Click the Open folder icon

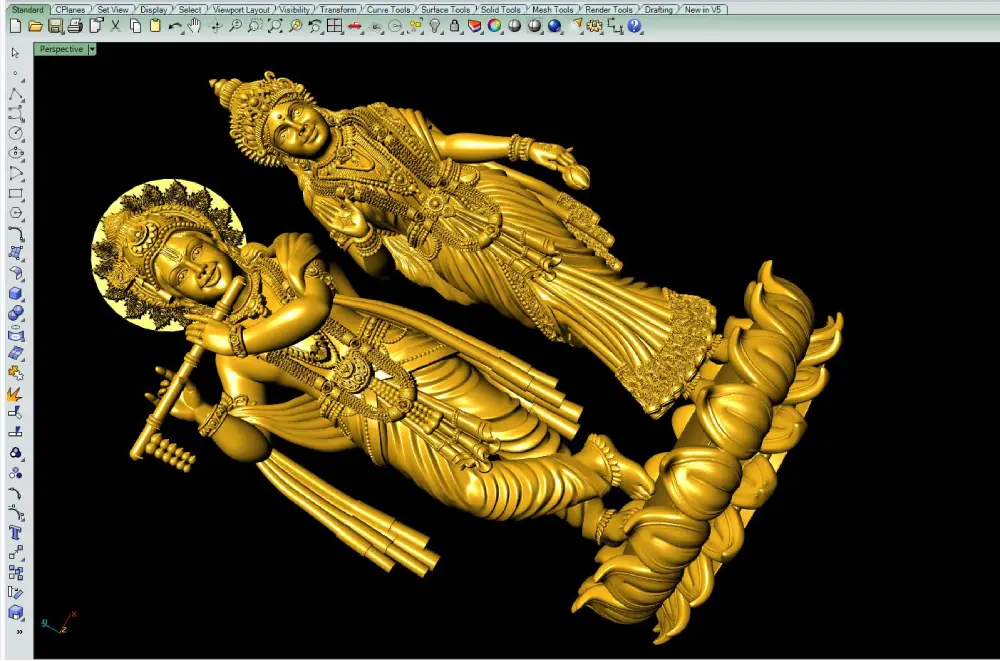pyautogui.click(x=35, y=26)
